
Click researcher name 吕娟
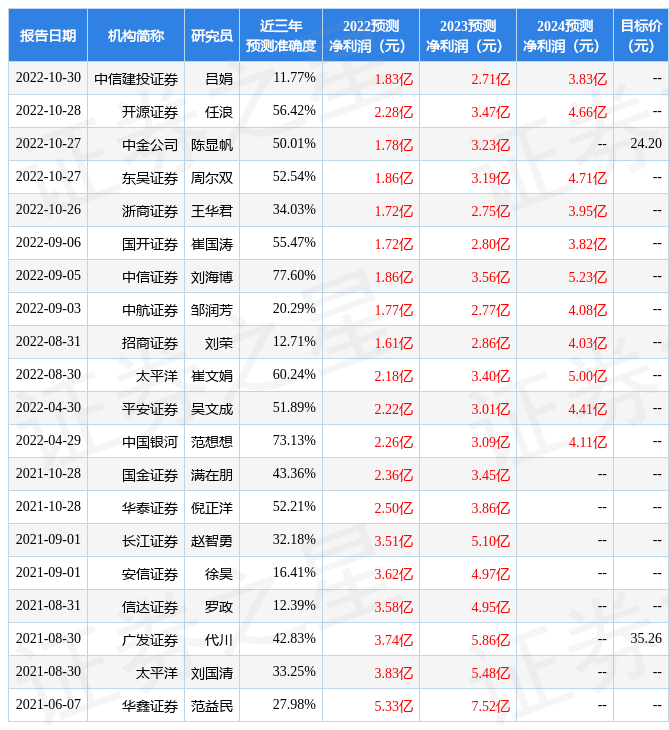219,79
